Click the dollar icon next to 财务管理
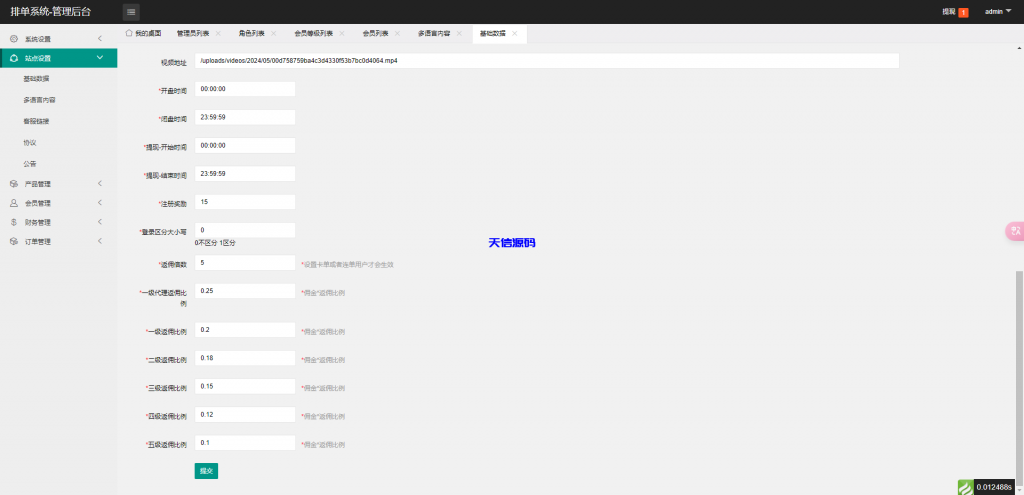The image size is (1024, 495). (14, 222)
